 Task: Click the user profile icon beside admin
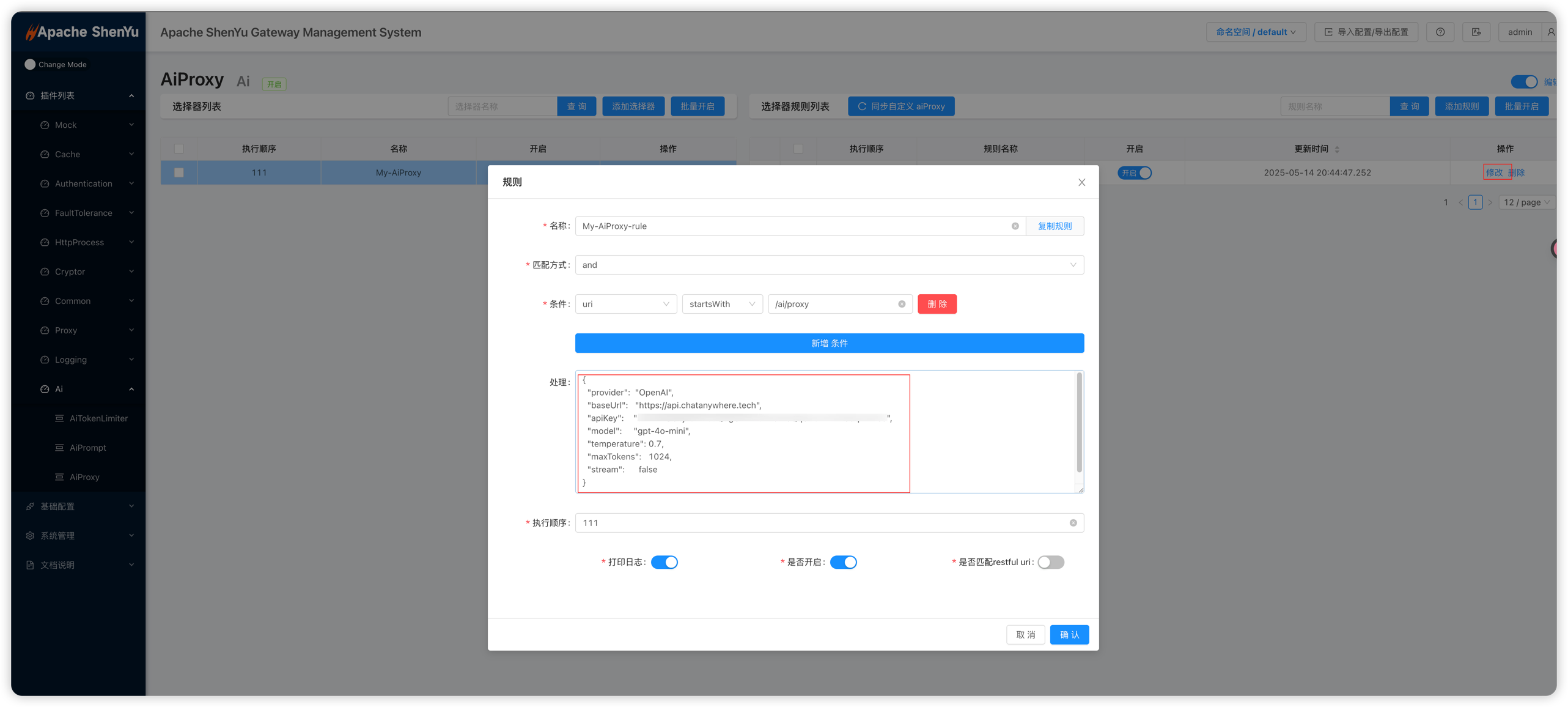point(1550,32)
